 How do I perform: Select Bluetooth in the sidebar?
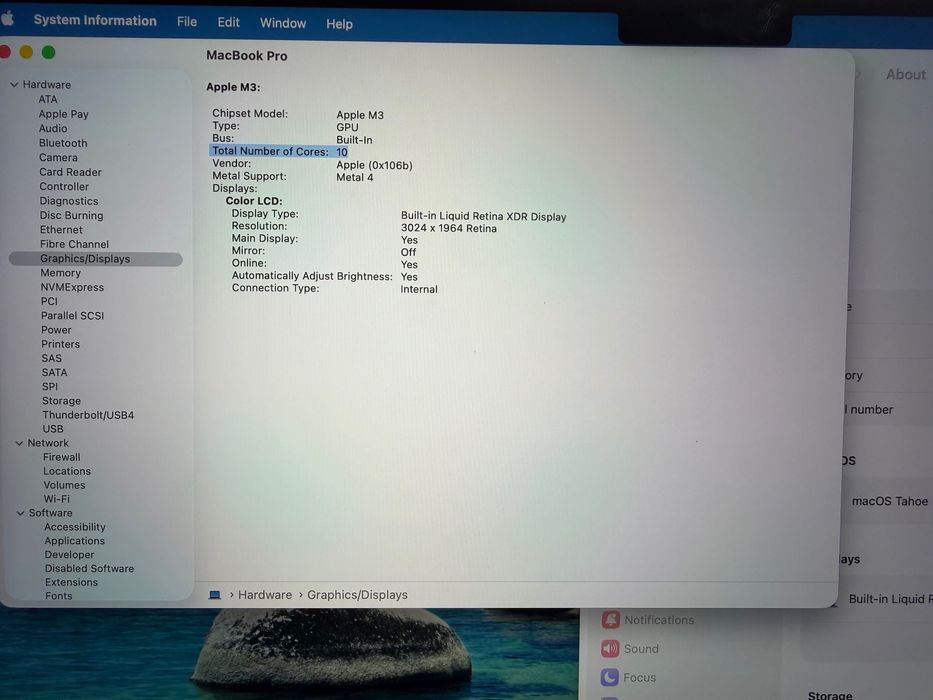pos(63,143)
